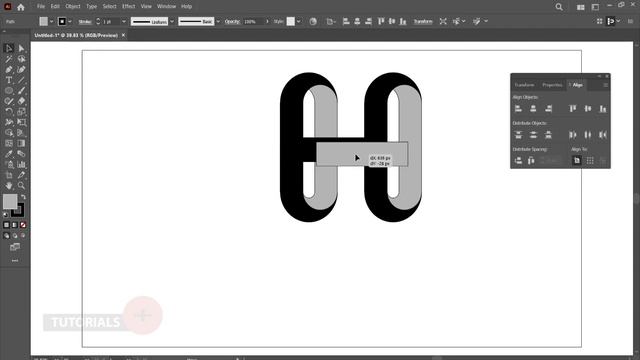Select the Gradient tool

[22, 144]
